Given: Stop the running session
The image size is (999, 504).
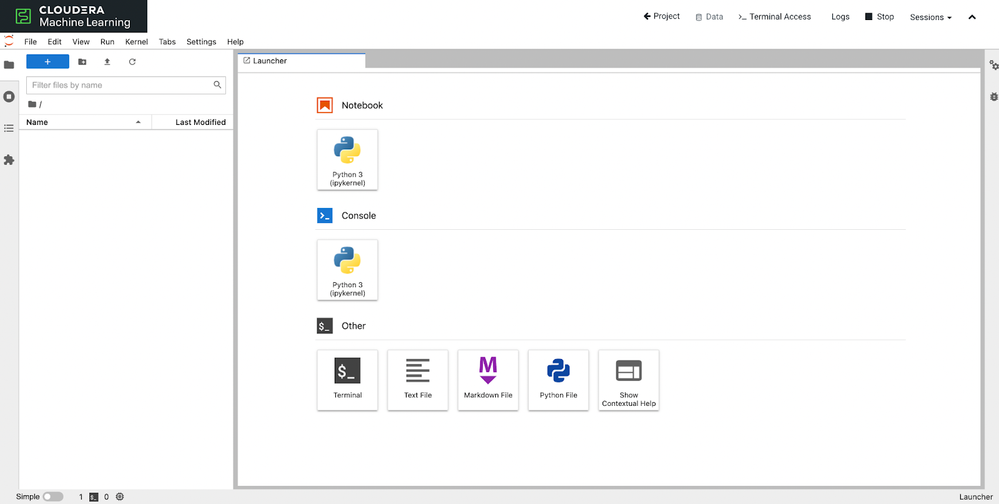Looking at the screenshot, I should (x=879, y=17).
